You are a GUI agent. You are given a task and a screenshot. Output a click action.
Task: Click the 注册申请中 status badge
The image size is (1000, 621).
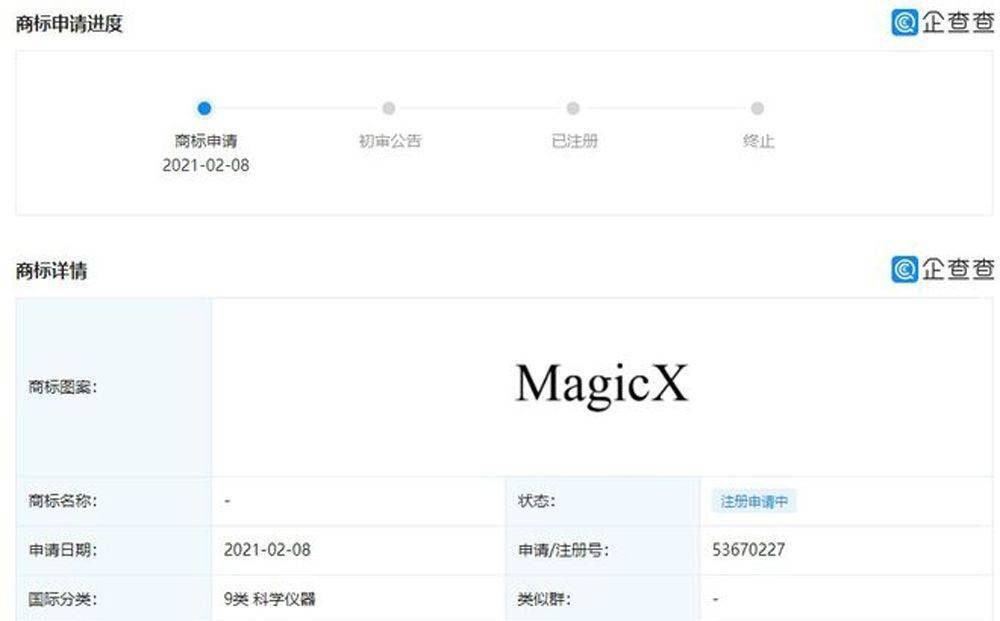pyautogui.click(x=754, y=502)
